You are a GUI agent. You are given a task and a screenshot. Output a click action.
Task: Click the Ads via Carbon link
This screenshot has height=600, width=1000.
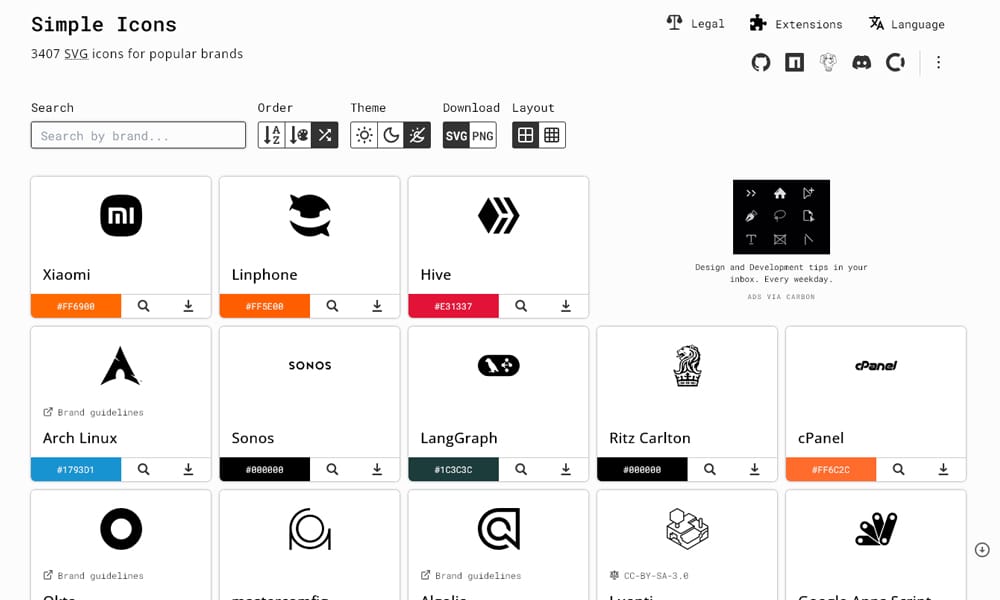(x=781, y=297)
